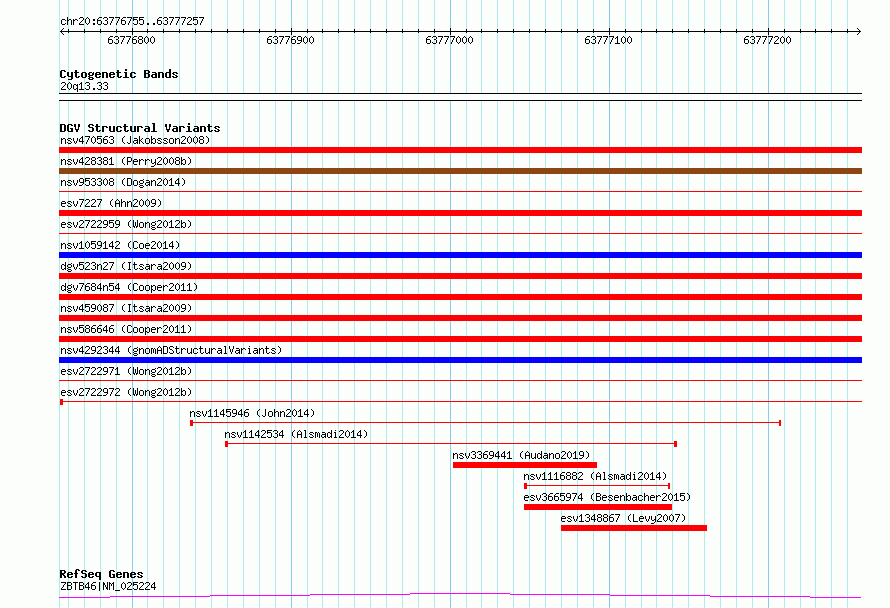Click the 63776800 ruler position
The height and width of the screenshot is (608, 890).
131,40
